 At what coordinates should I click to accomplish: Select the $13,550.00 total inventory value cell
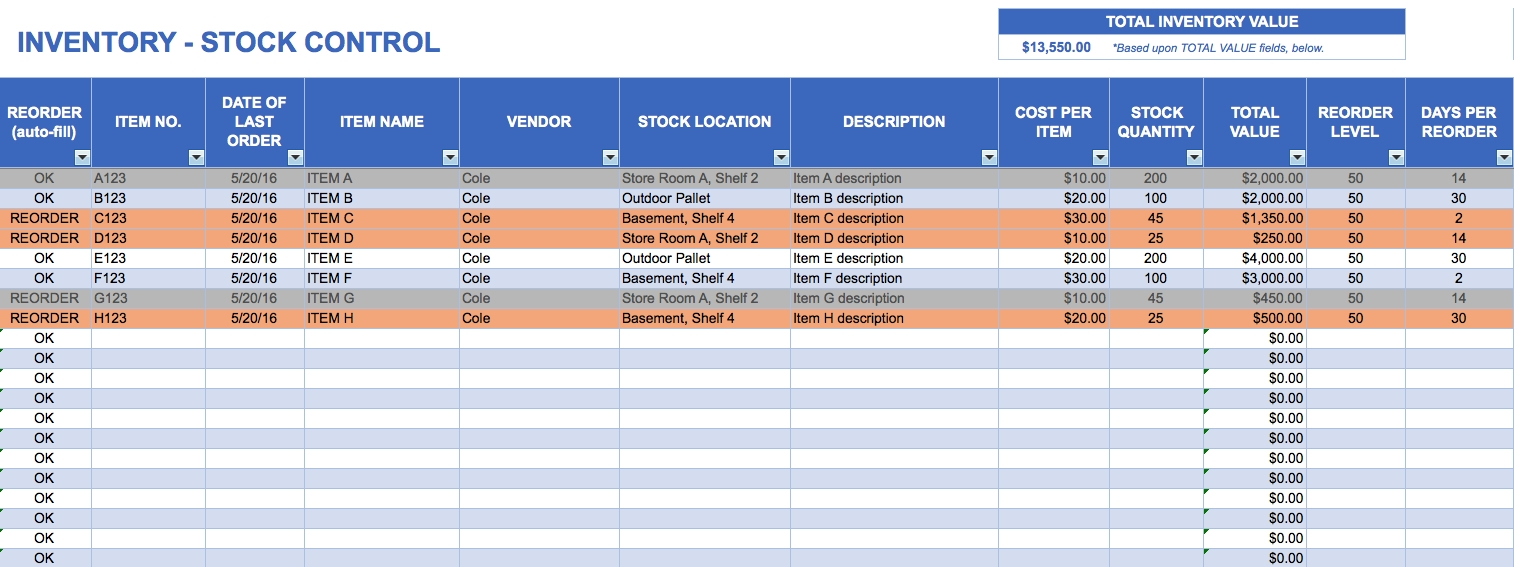1056,47
